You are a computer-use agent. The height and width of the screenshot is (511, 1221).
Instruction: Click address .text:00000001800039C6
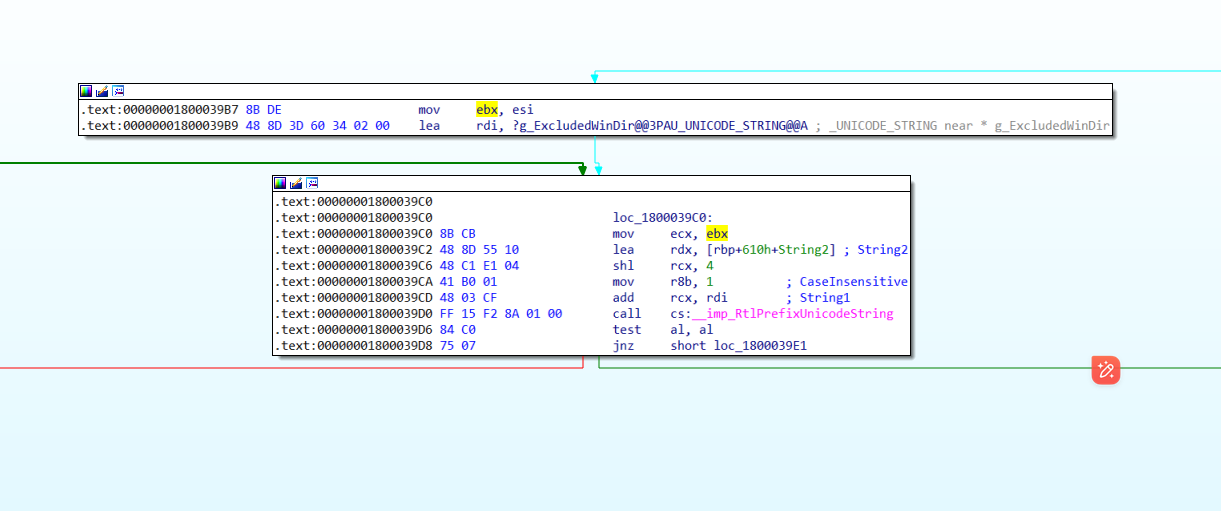pos(354,266)
